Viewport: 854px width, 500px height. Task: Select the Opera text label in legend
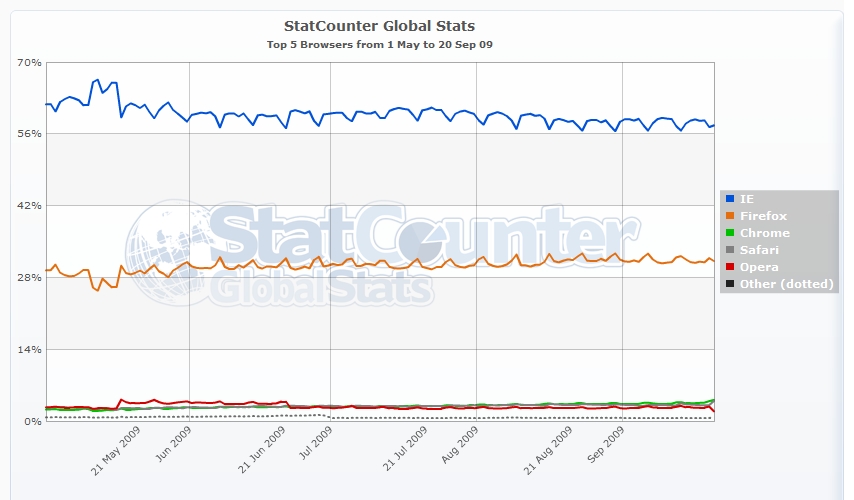tap(758, 267)
